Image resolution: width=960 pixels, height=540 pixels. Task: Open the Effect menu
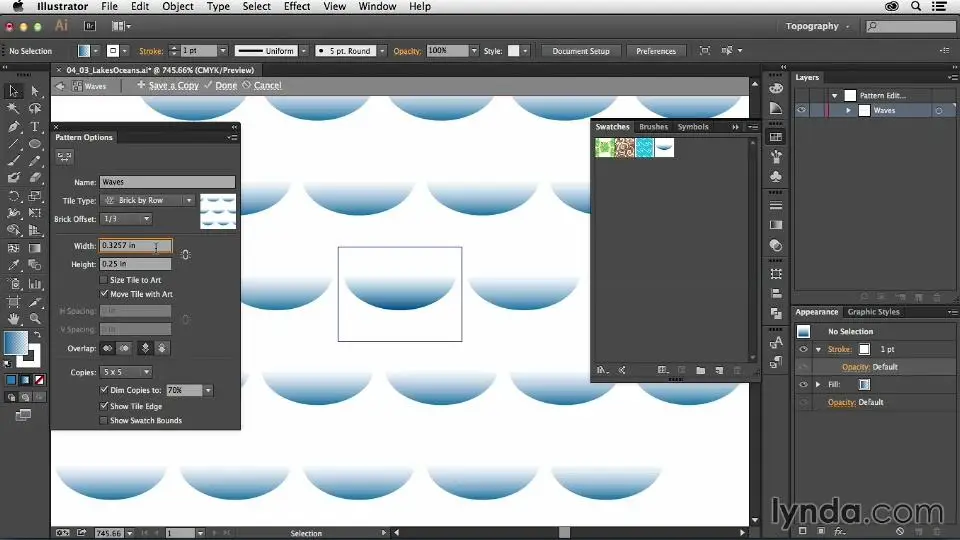(297, 6)
